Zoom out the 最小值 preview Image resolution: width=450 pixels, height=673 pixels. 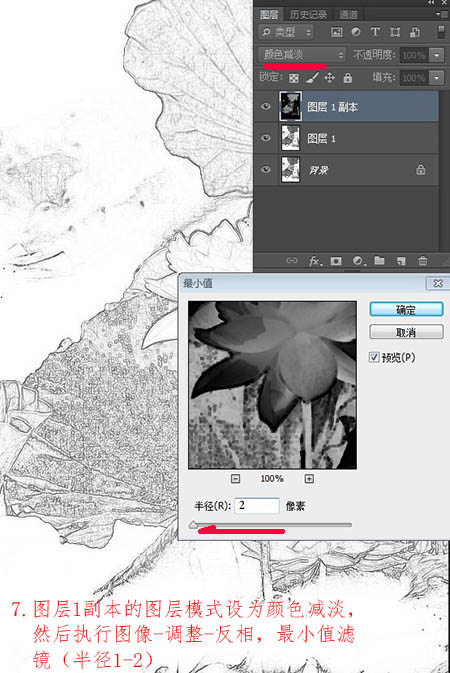tap(235, 479)
